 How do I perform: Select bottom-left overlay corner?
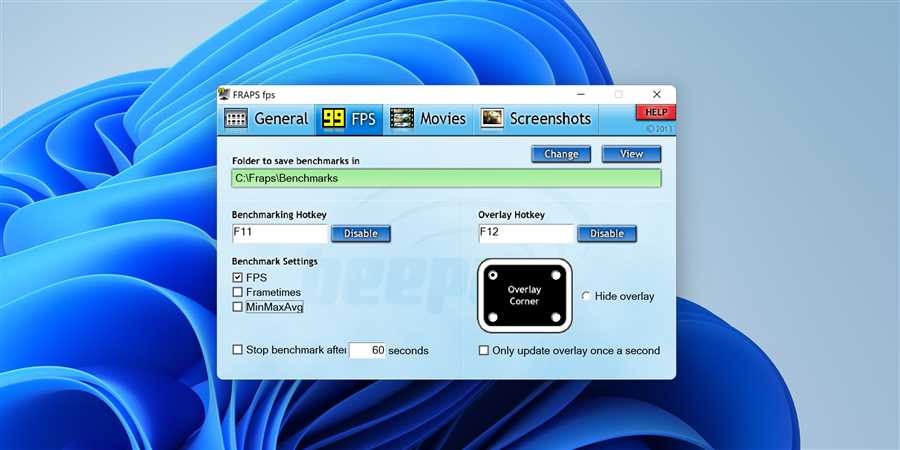point(493,317)
